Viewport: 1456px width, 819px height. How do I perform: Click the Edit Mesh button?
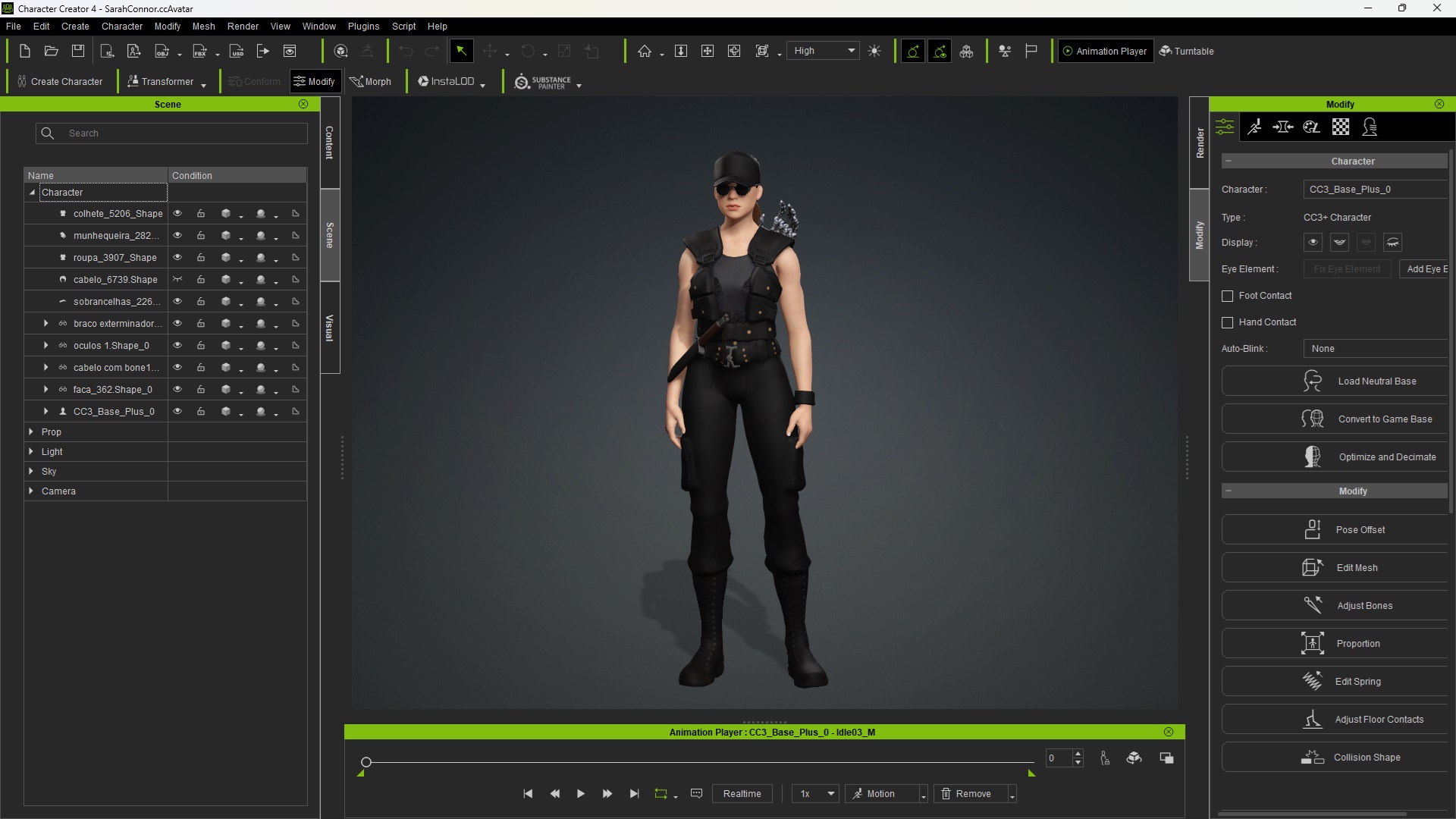point(1335,567)
